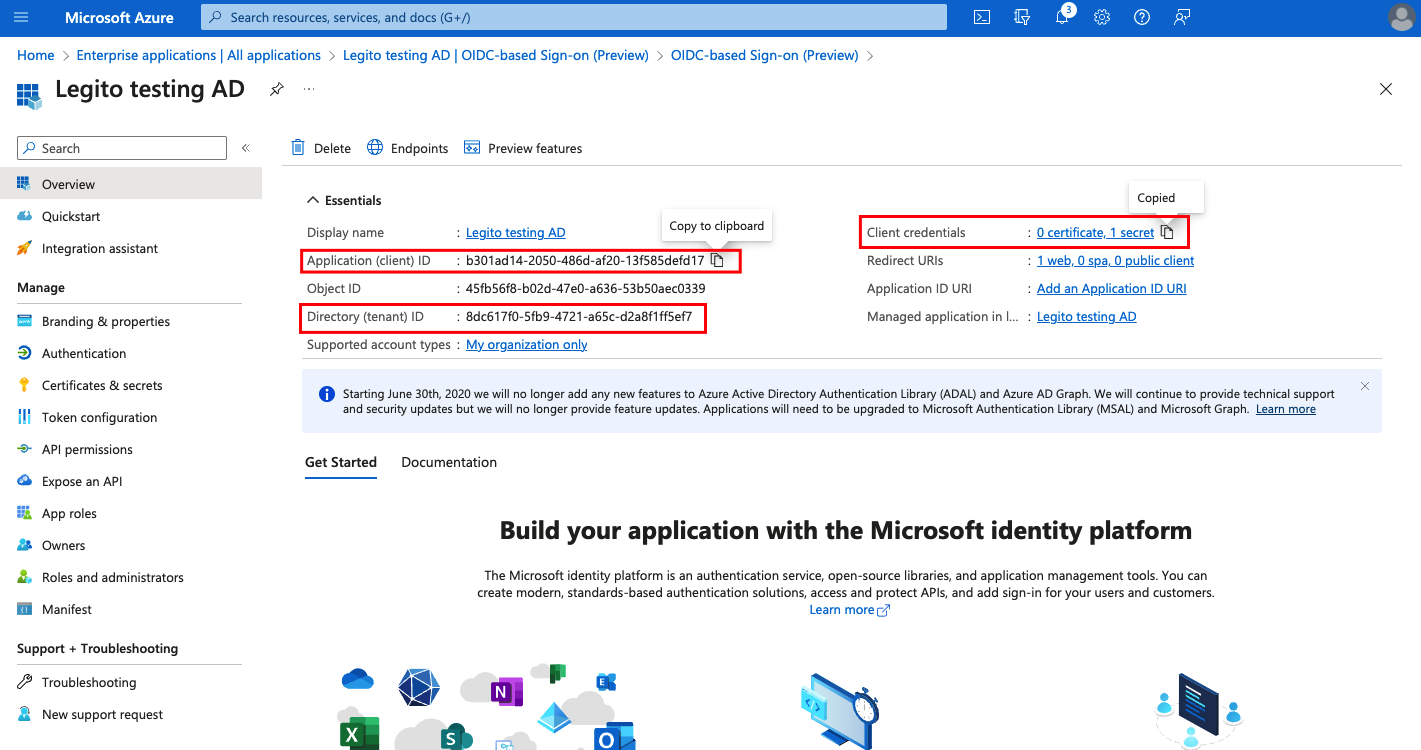Click the Authentication icon in sidebar
This screenshot has width=1421, height=750.
25,353
